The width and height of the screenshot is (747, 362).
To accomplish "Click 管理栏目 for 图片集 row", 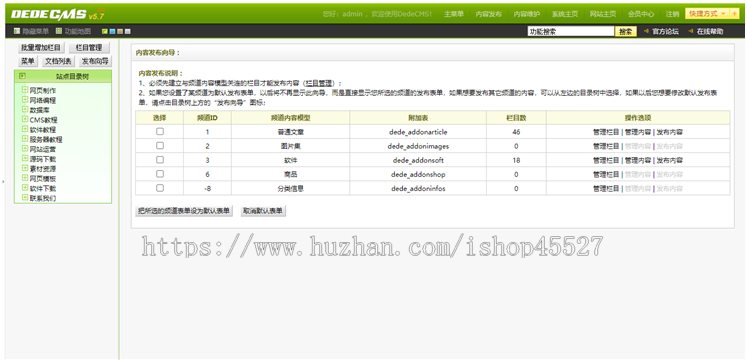I will click(606, 146).
